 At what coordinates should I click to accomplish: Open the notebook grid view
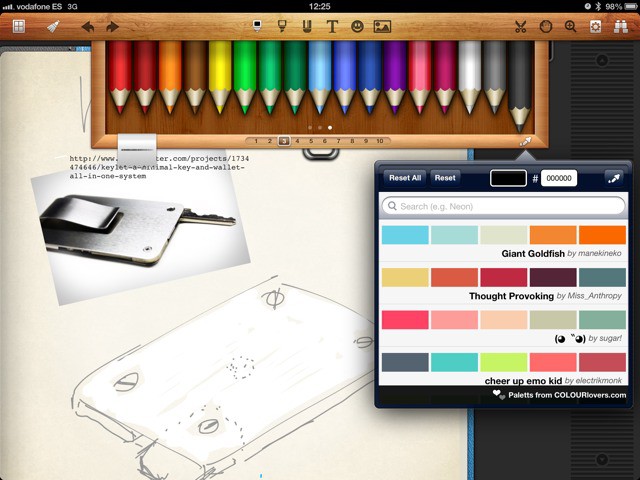click(x=18, y=27)
